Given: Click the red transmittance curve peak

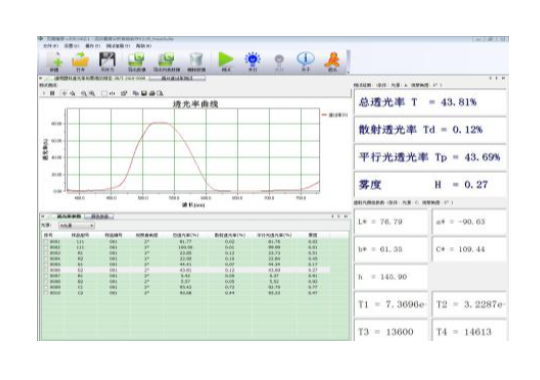Looking at the screenshot, I should point(159,123).
